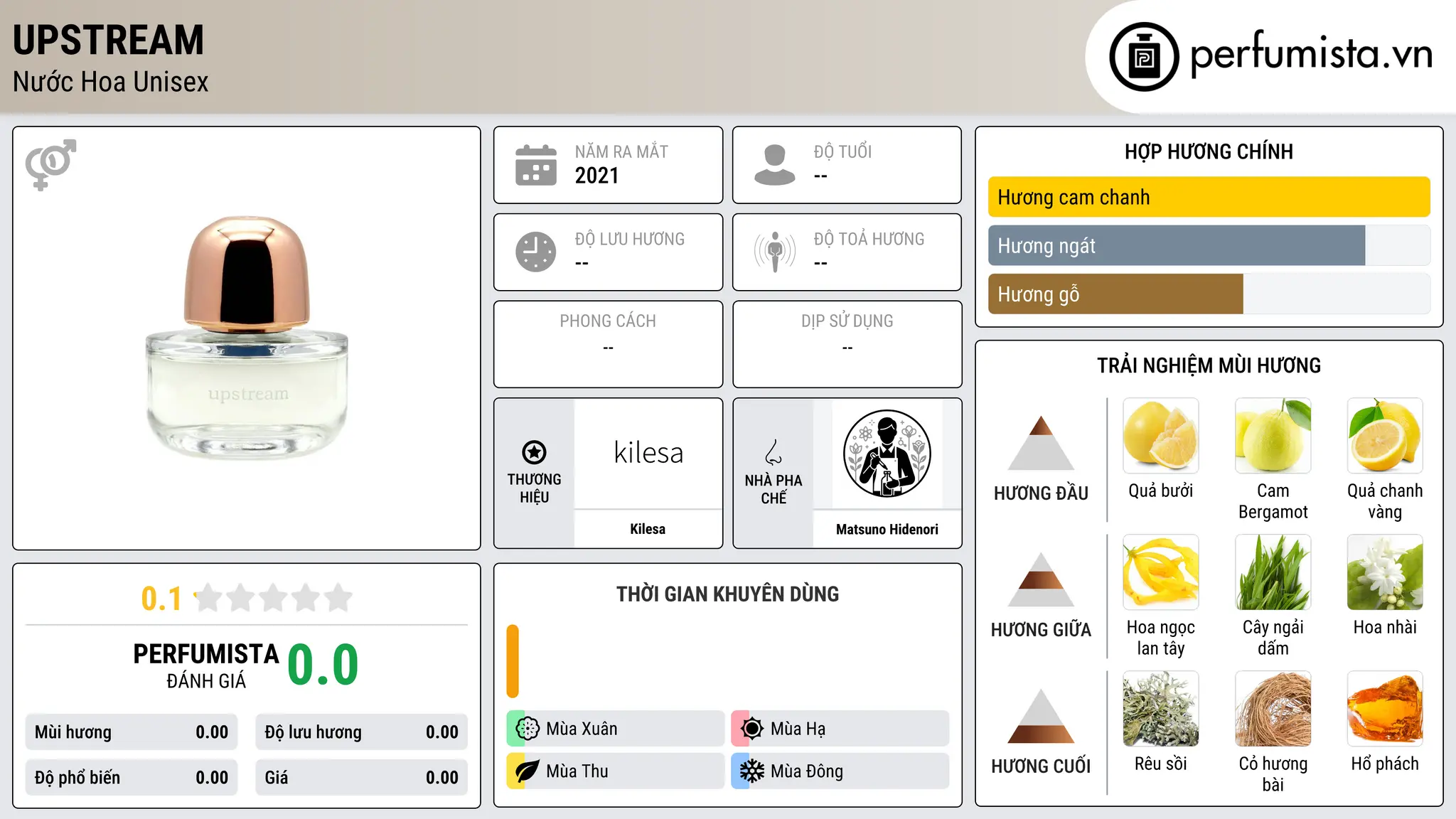The image size is (1456, 819).
Task: Click the five-star rating row
Action: coord(273,598)
